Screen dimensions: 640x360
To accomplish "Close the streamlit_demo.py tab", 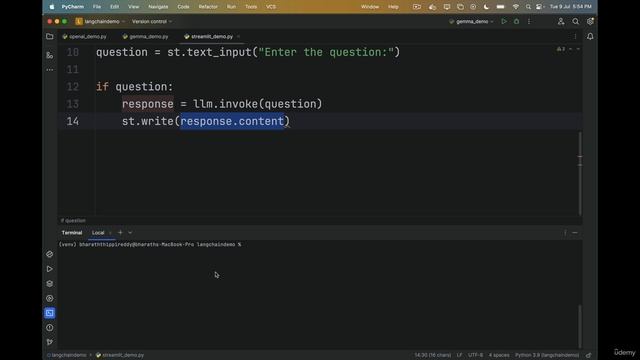I will point(238,37).
